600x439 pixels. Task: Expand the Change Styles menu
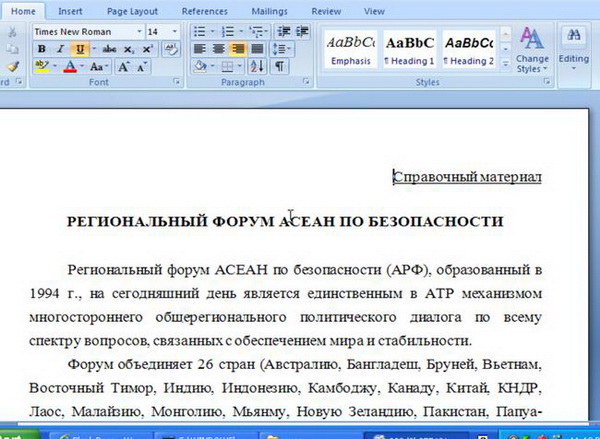click(x=532, y=52)
